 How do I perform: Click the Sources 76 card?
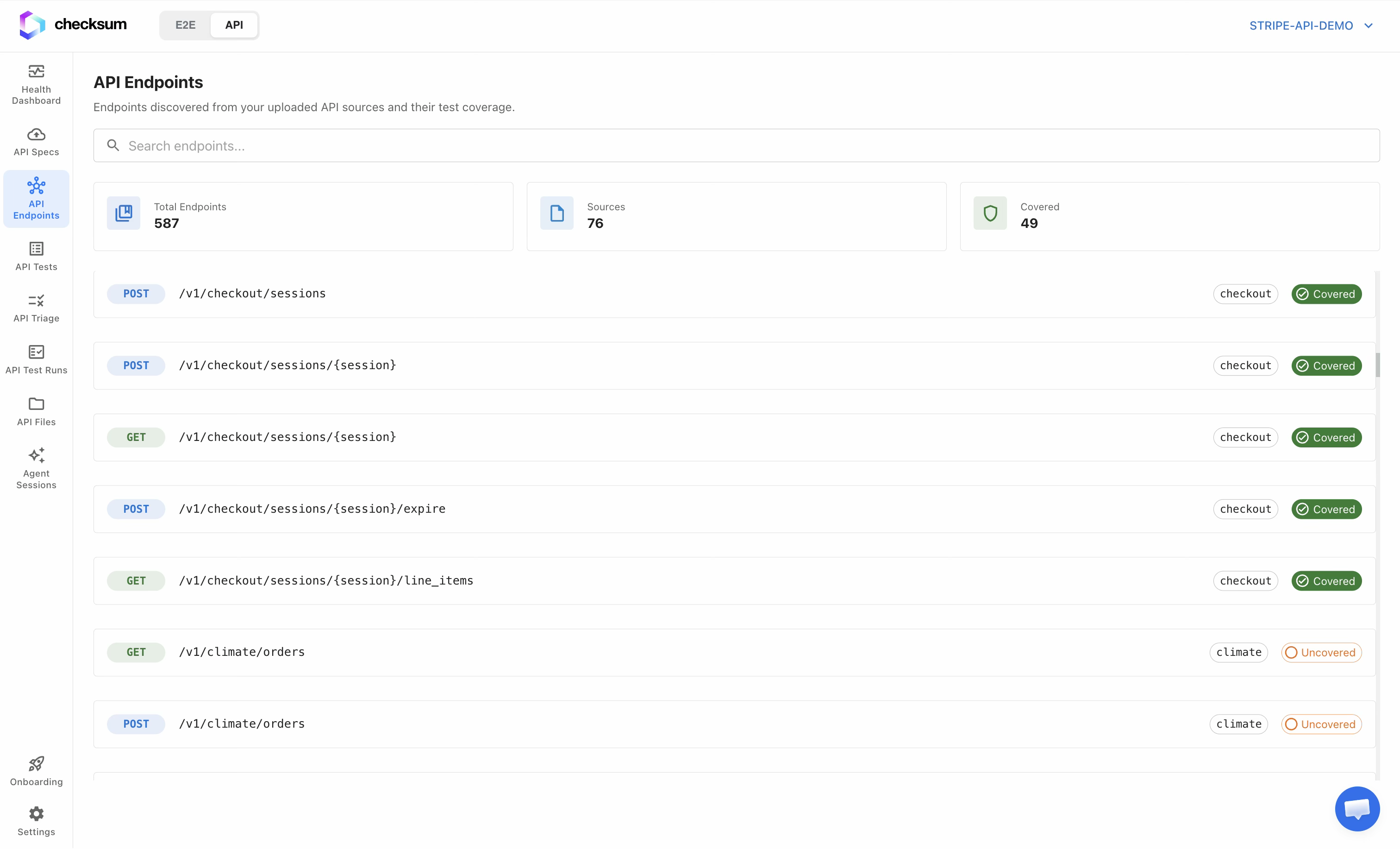click(x=737, y=216)
